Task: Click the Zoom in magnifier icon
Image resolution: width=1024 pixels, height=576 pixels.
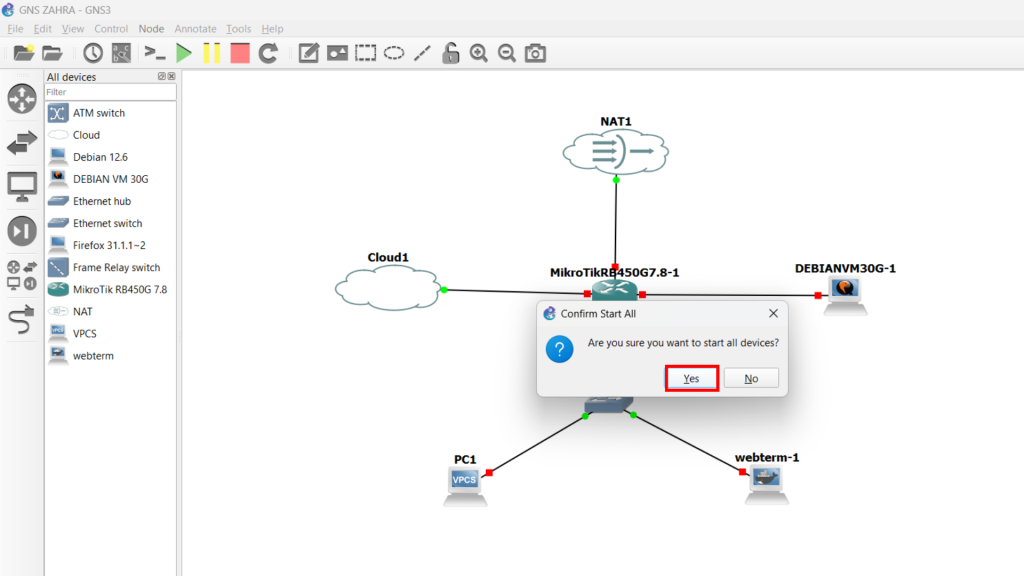Action: (x=479, y=53)
